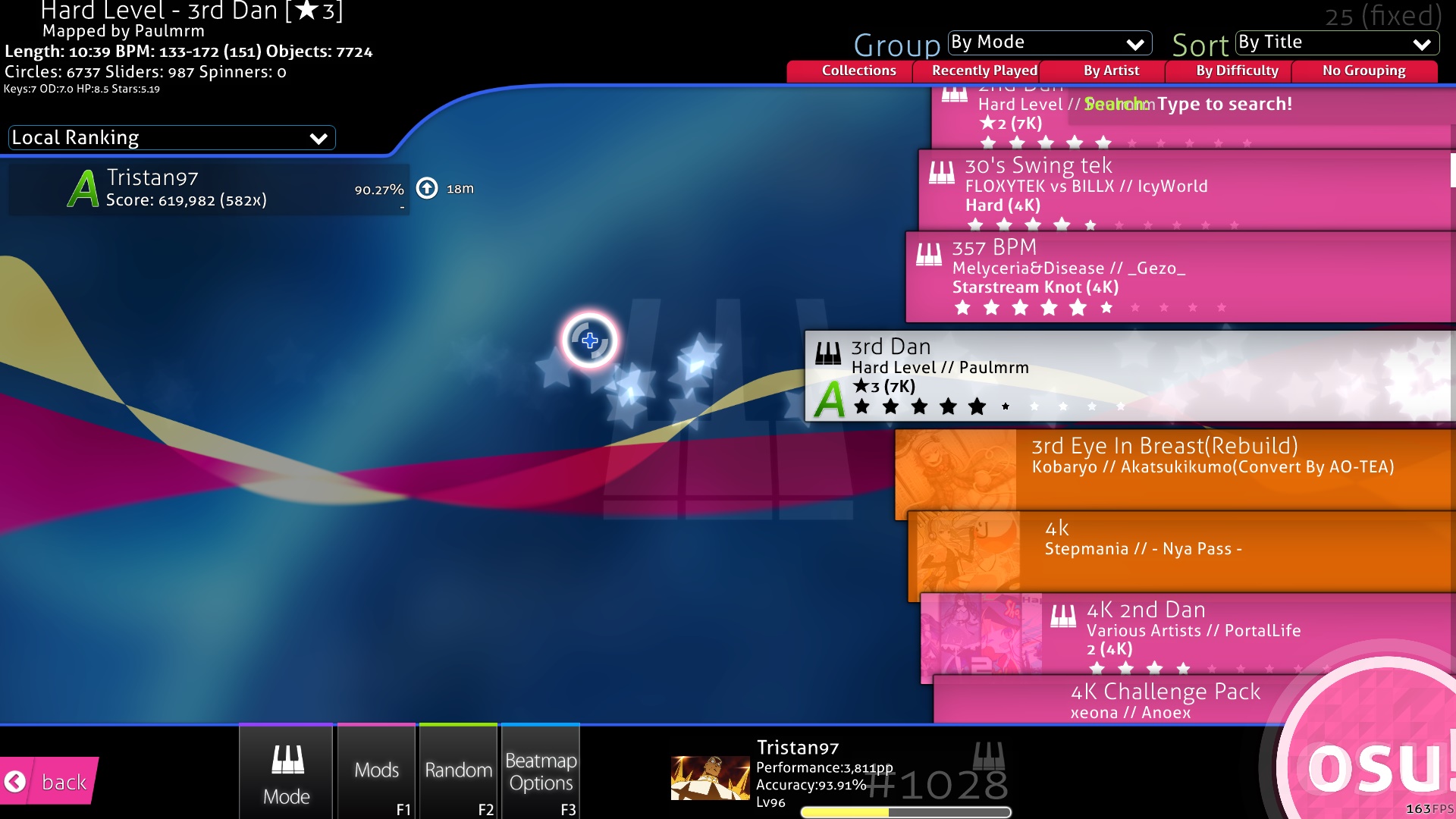Go back with the back button

click(x=49, y=781)
